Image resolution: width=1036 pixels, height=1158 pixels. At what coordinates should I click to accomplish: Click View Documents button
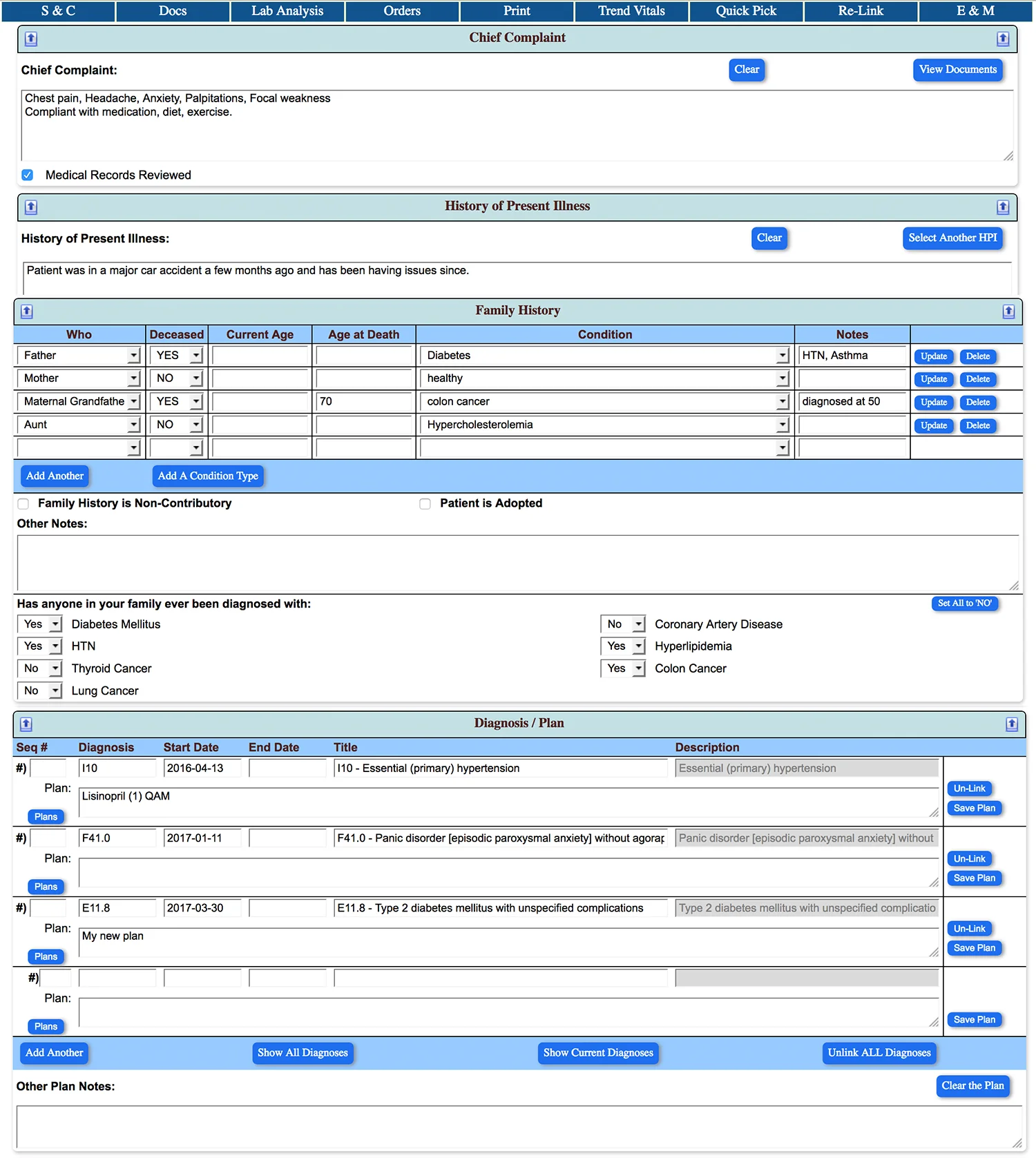957,70
